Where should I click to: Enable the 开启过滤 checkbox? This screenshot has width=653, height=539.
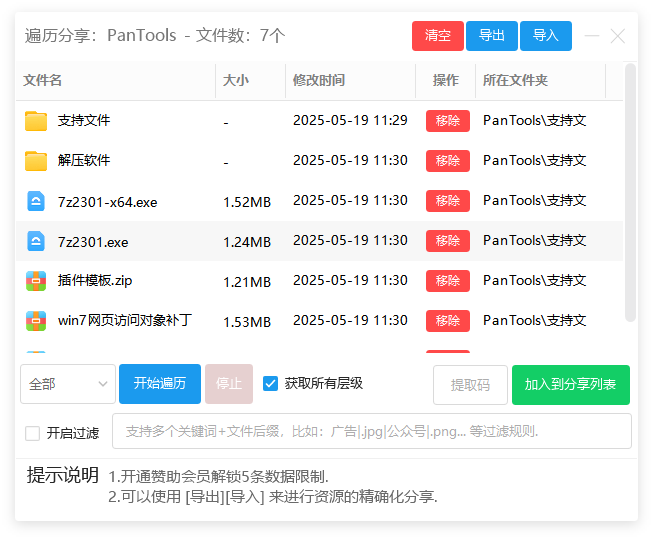tap(33, 433)
